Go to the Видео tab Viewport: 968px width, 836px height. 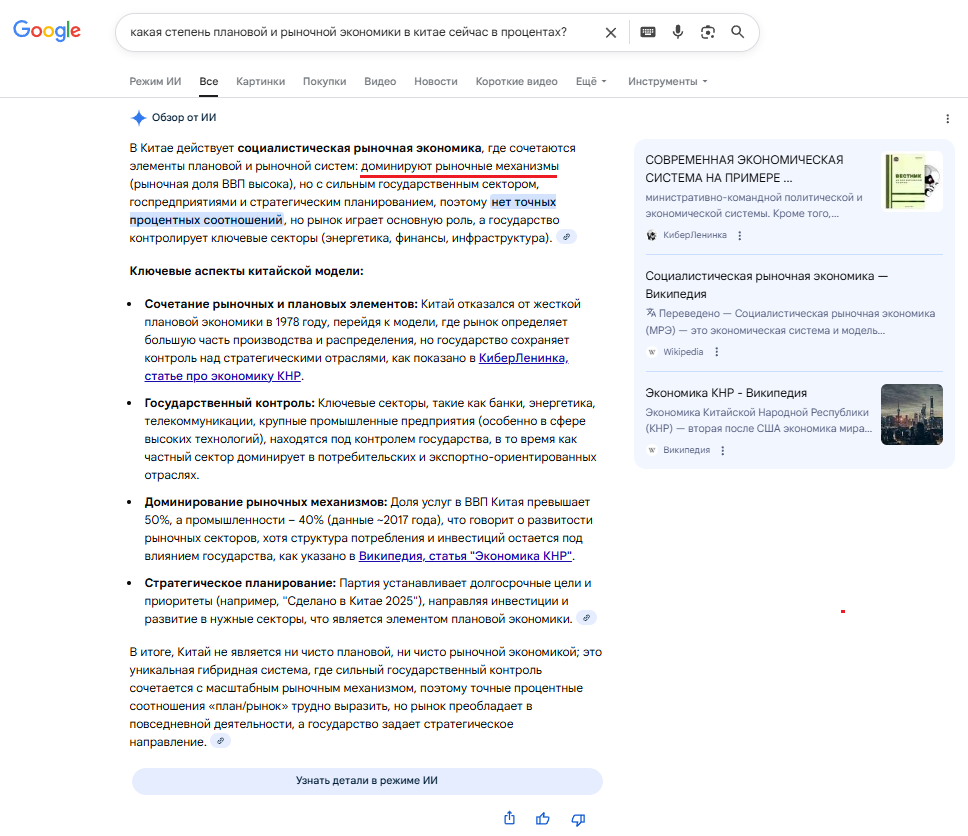(380, 82)
